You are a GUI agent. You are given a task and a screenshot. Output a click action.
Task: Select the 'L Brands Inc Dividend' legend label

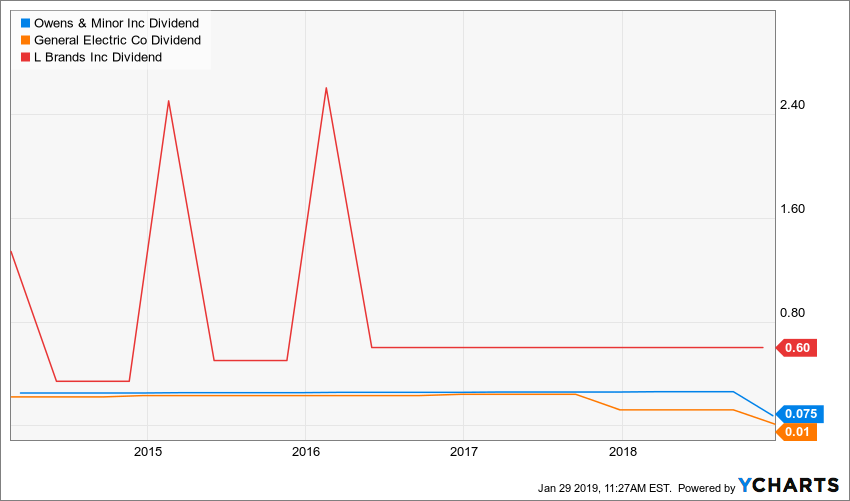point(98,57)
